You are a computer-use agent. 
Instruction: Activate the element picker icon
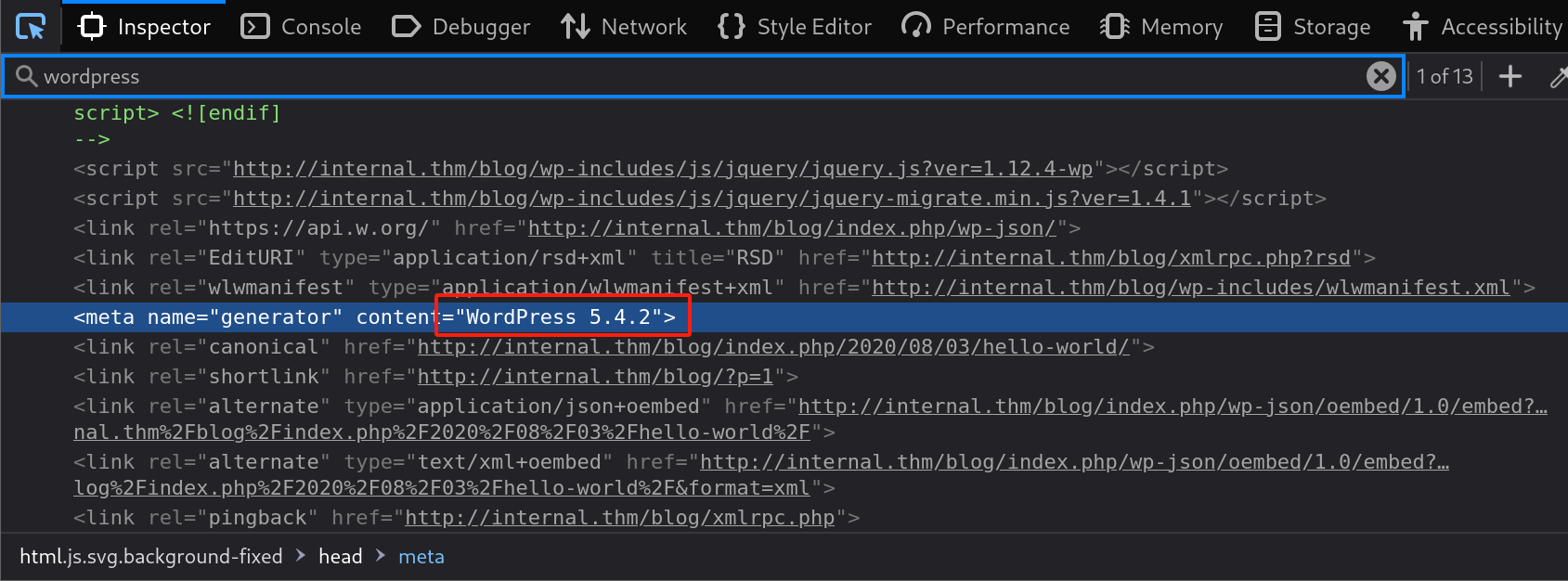[31, 27]
